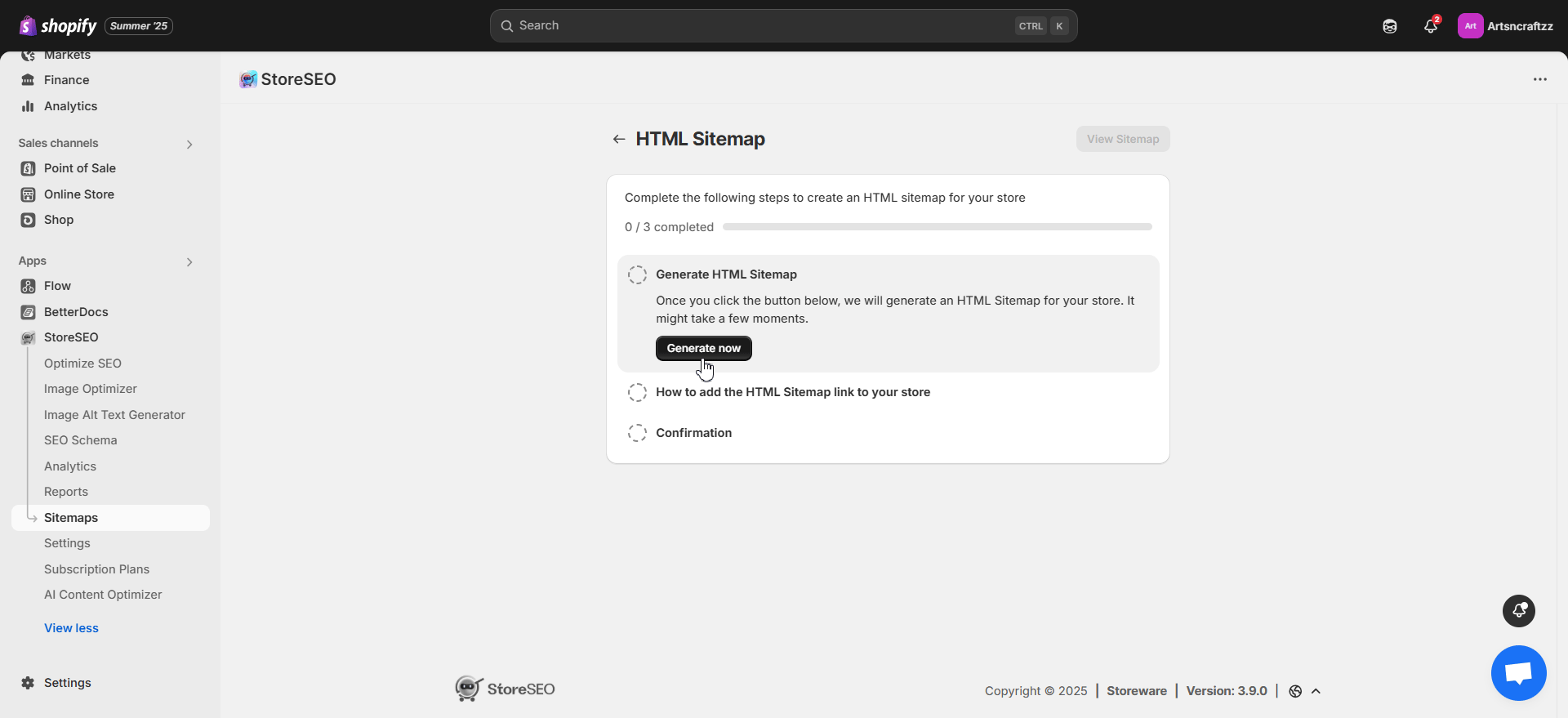Click the Point of Sale icon
This screenshot has width=1568, height=718.
28,168
